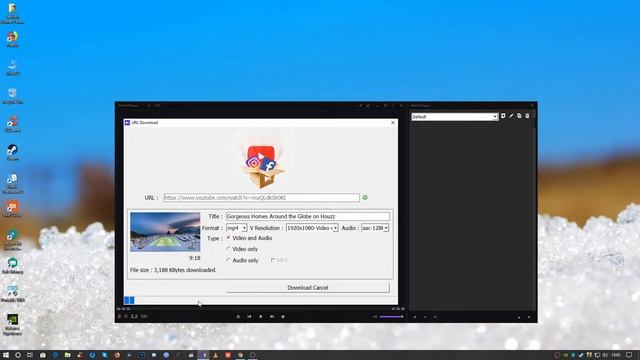Edit the video Title text field
The image size is (640, 360).
(x=308, y=216)
